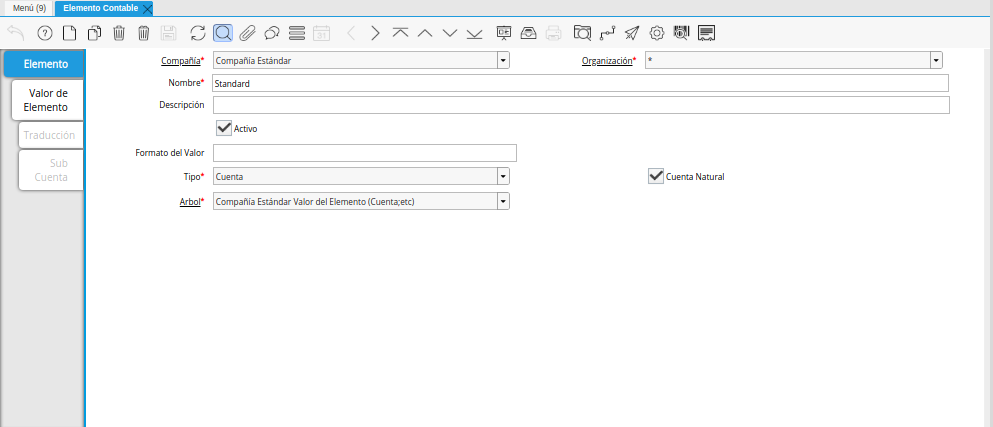Open the Tipo dropdown arrow

tap(503, 177)
